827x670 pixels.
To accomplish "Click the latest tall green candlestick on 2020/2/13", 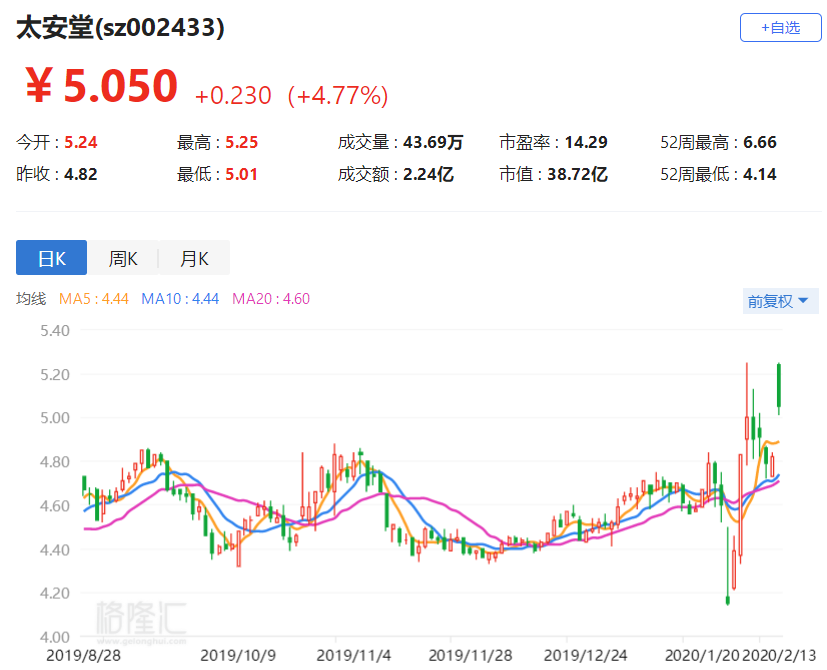I will pos(779,386).
